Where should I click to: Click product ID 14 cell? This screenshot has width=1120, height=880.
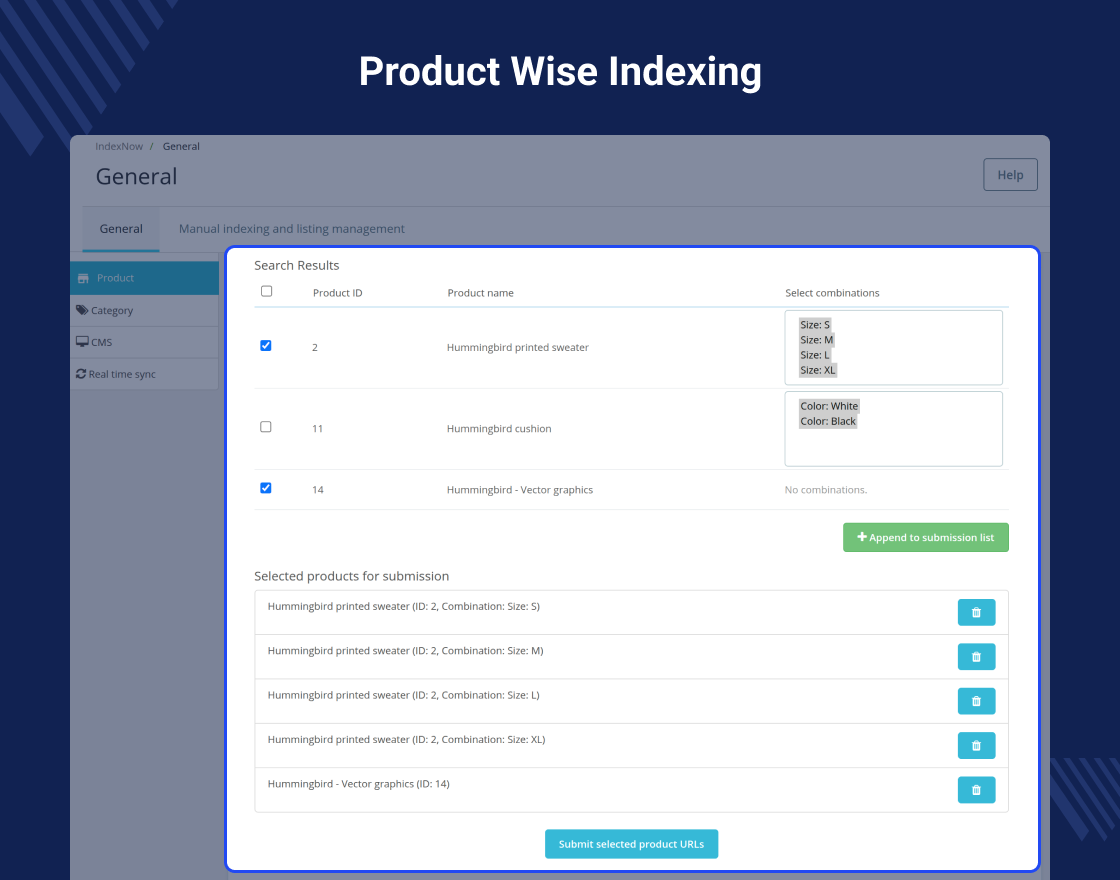(x=317, y=489)
